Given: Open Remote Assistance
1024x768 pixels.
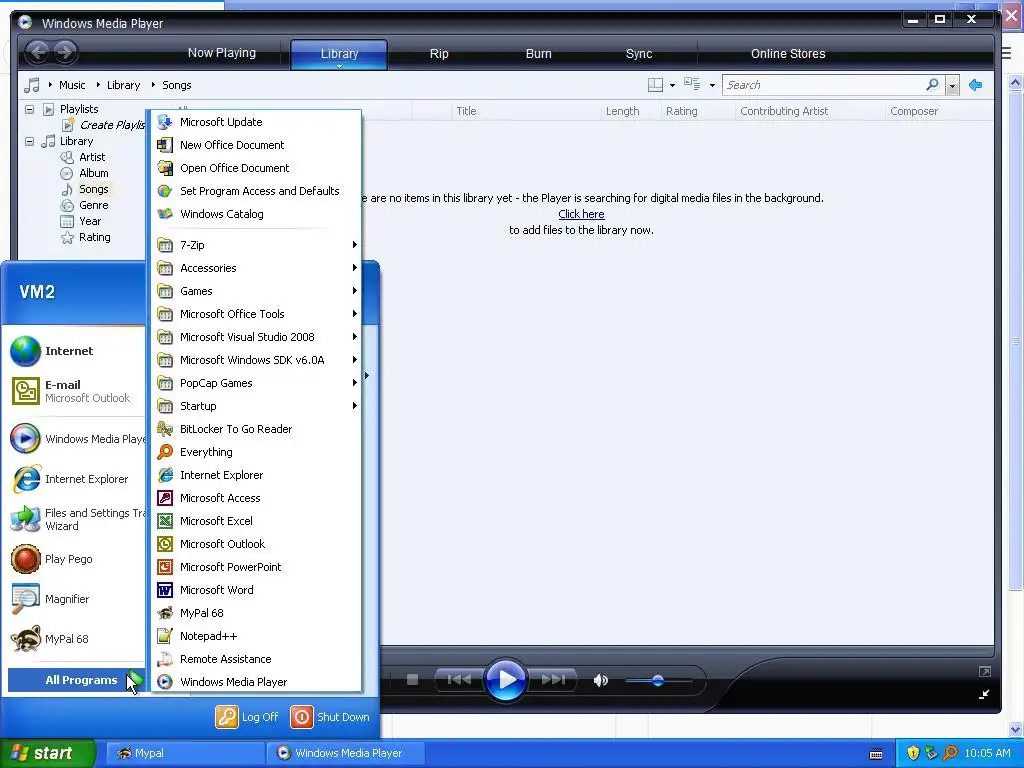Looking at the screenshot, I should (256, 659).
